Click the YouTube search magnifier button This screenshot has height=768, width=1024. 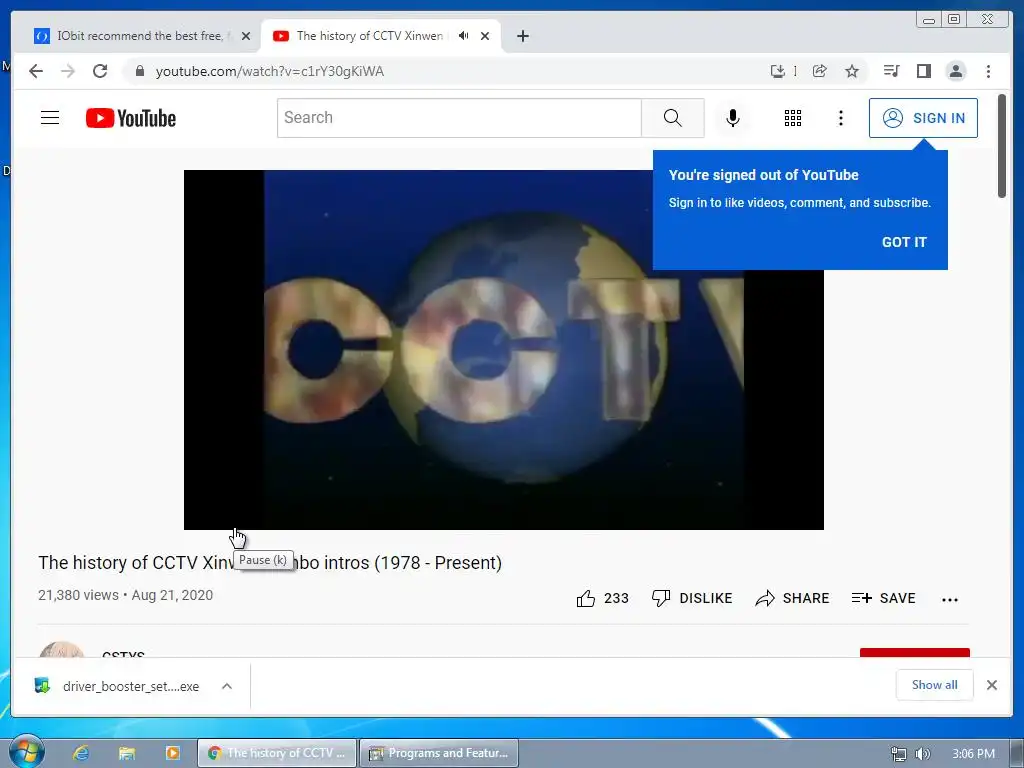point(673,118)
